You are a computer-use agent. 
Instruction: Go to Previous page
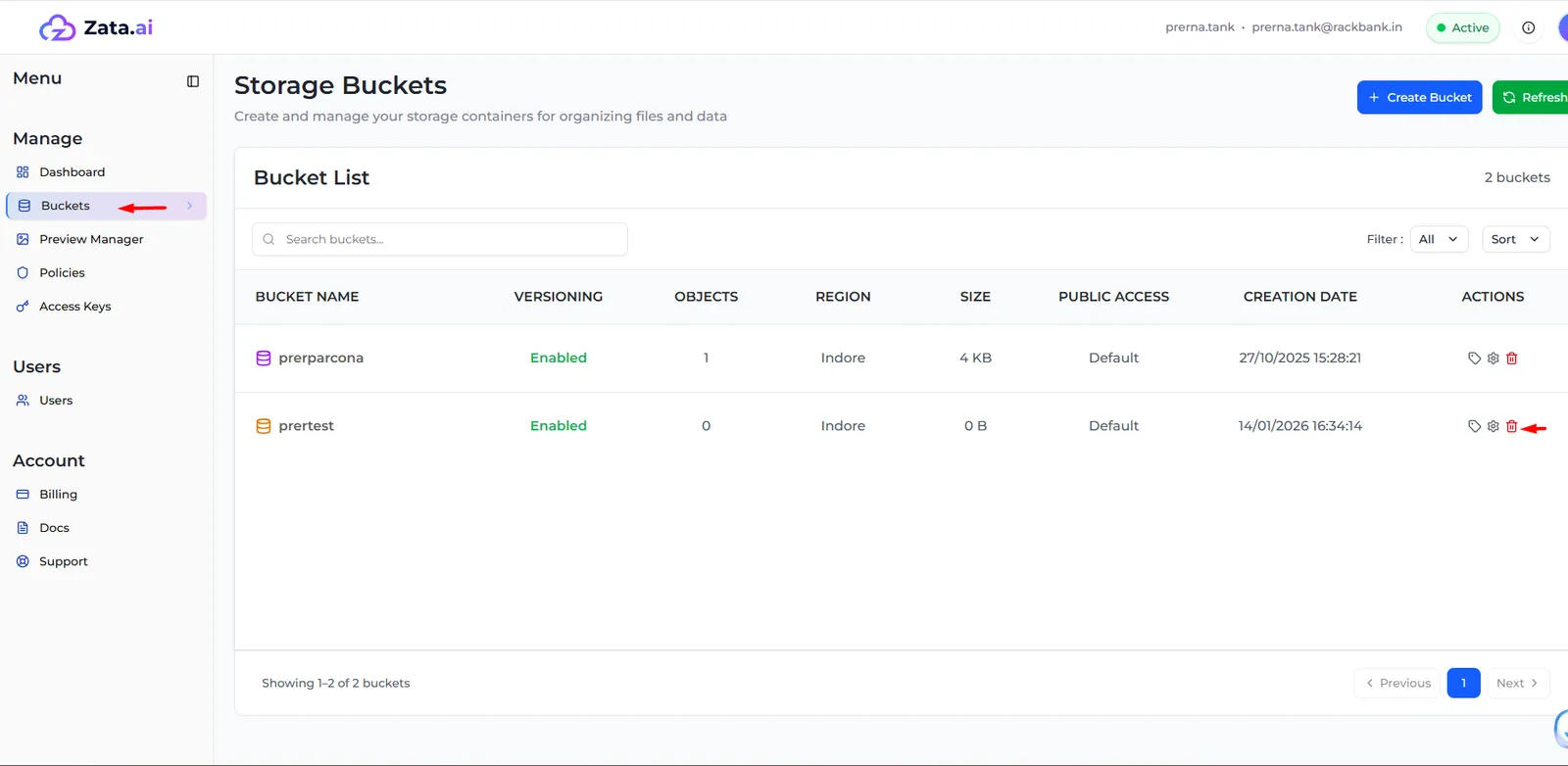click(x=1397, y=683)
